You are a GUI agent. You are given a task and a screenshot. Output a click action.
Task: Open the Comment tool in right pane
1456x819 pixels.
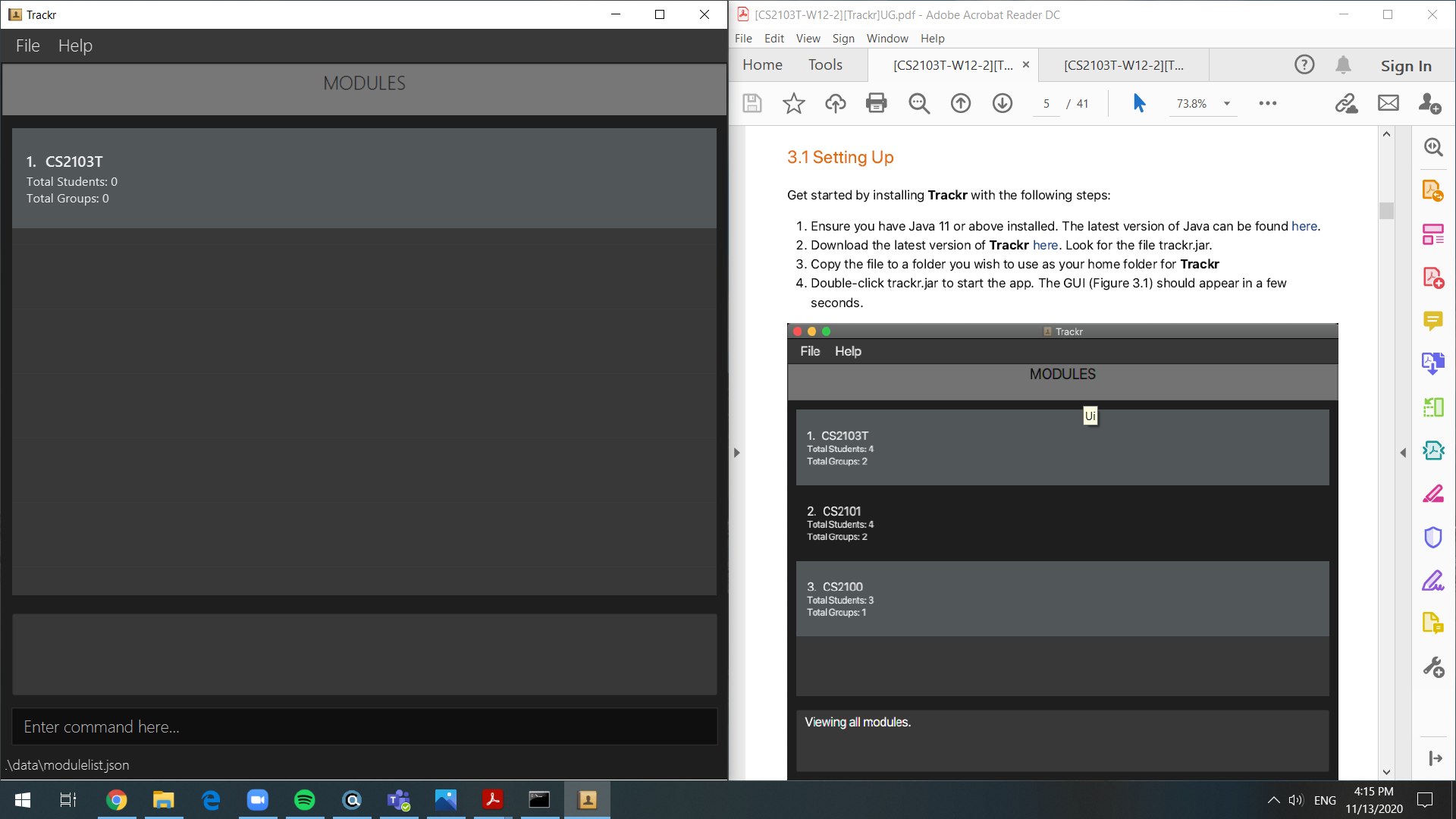(1432, 321)
